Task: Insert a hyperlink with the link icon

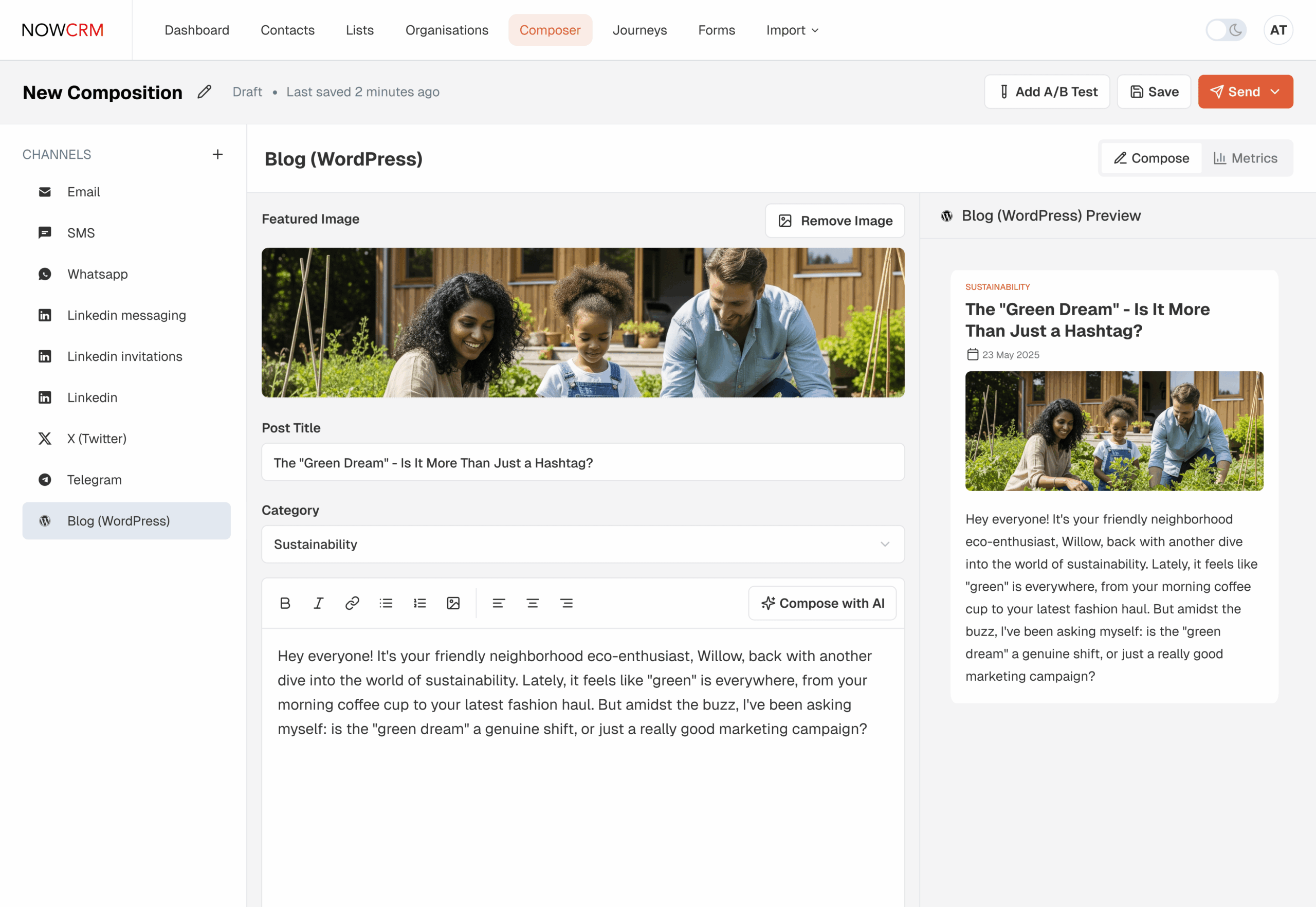Action: coord(352,603)
